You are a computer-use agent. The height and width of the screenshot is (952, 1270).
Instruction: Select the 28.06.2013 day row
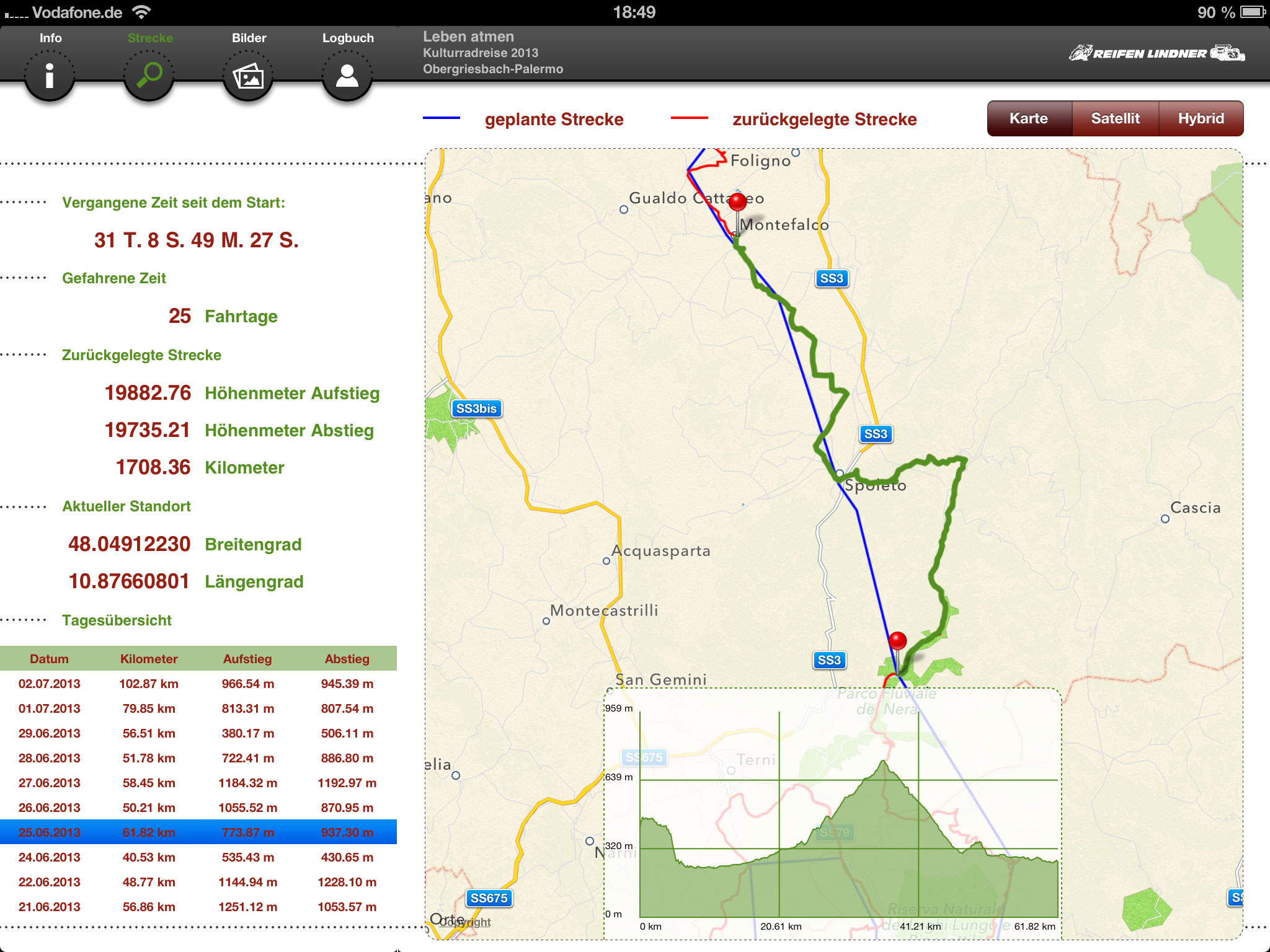click(x=198, y=758)
